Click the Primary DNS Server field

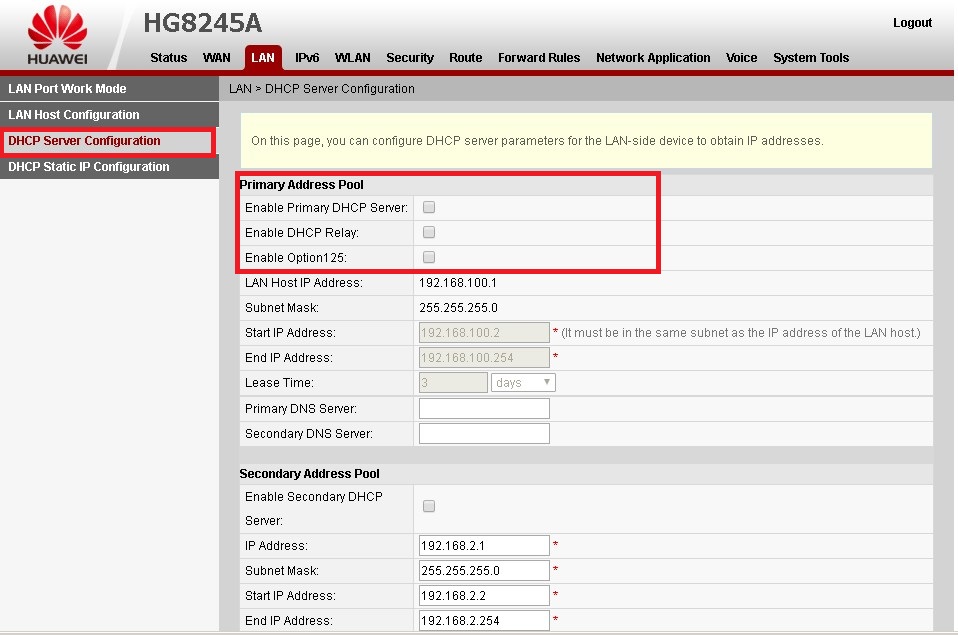pyautogui.click(x=484, y=408)
